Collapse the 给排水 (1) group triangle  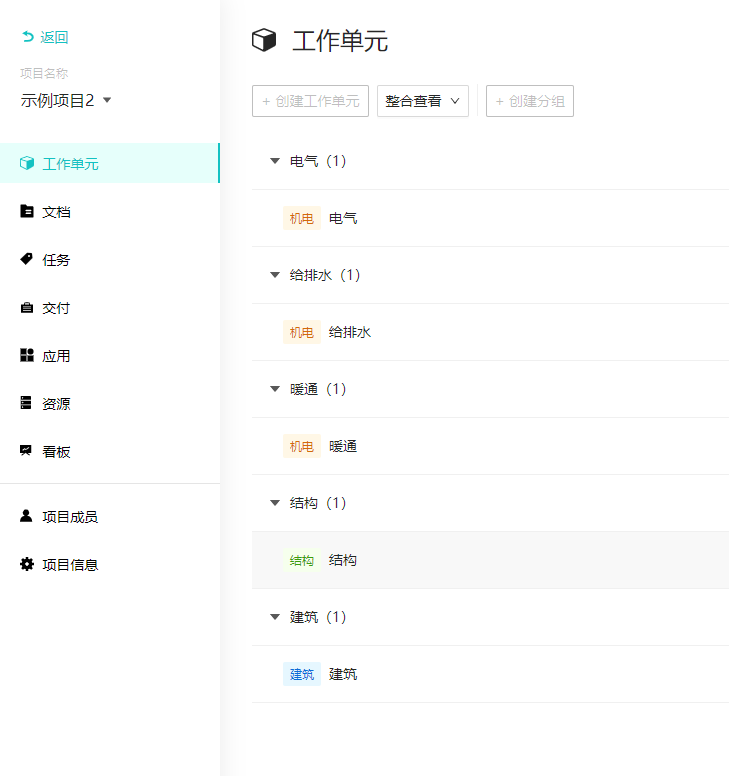[275, 275]
